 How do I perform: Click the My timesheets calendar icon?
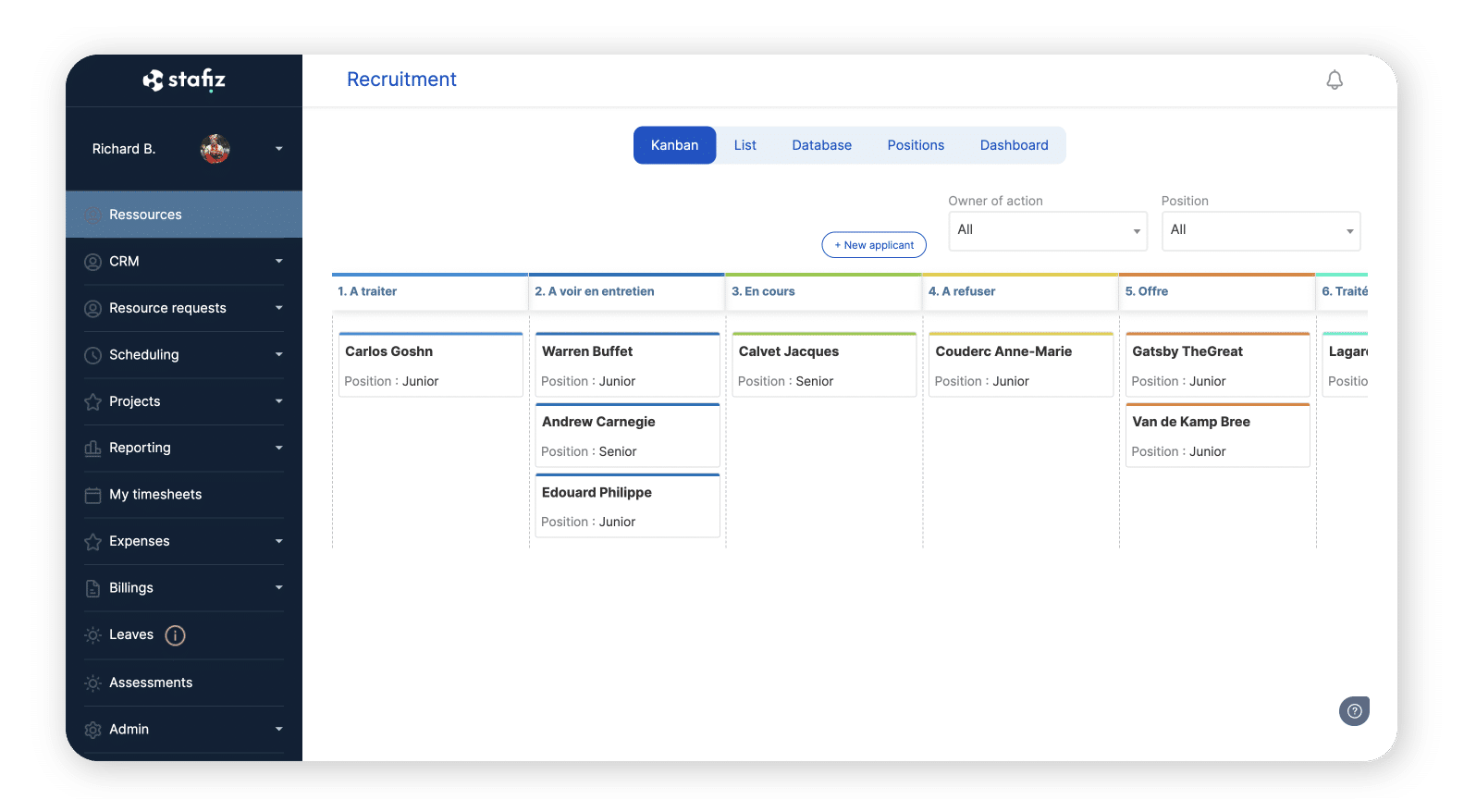coord(92,495)
